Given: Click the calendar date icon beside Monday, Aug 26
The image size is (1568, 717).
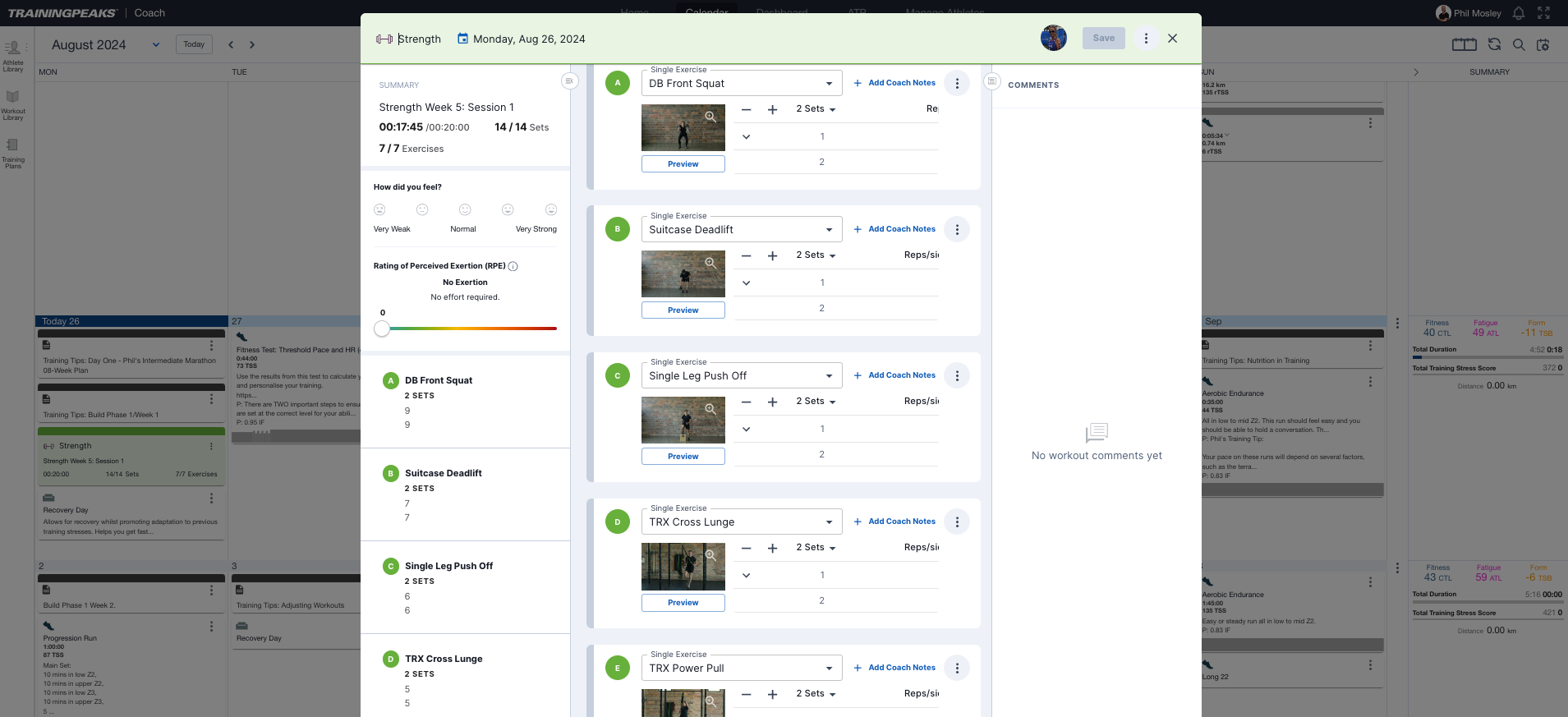Looking at the screenshot, I should (x=463, y=39).
